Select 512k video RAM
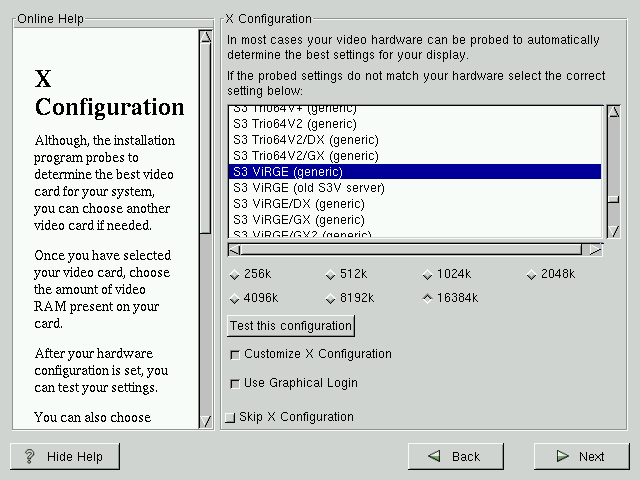640x480 pixels. tap(331, 274)
